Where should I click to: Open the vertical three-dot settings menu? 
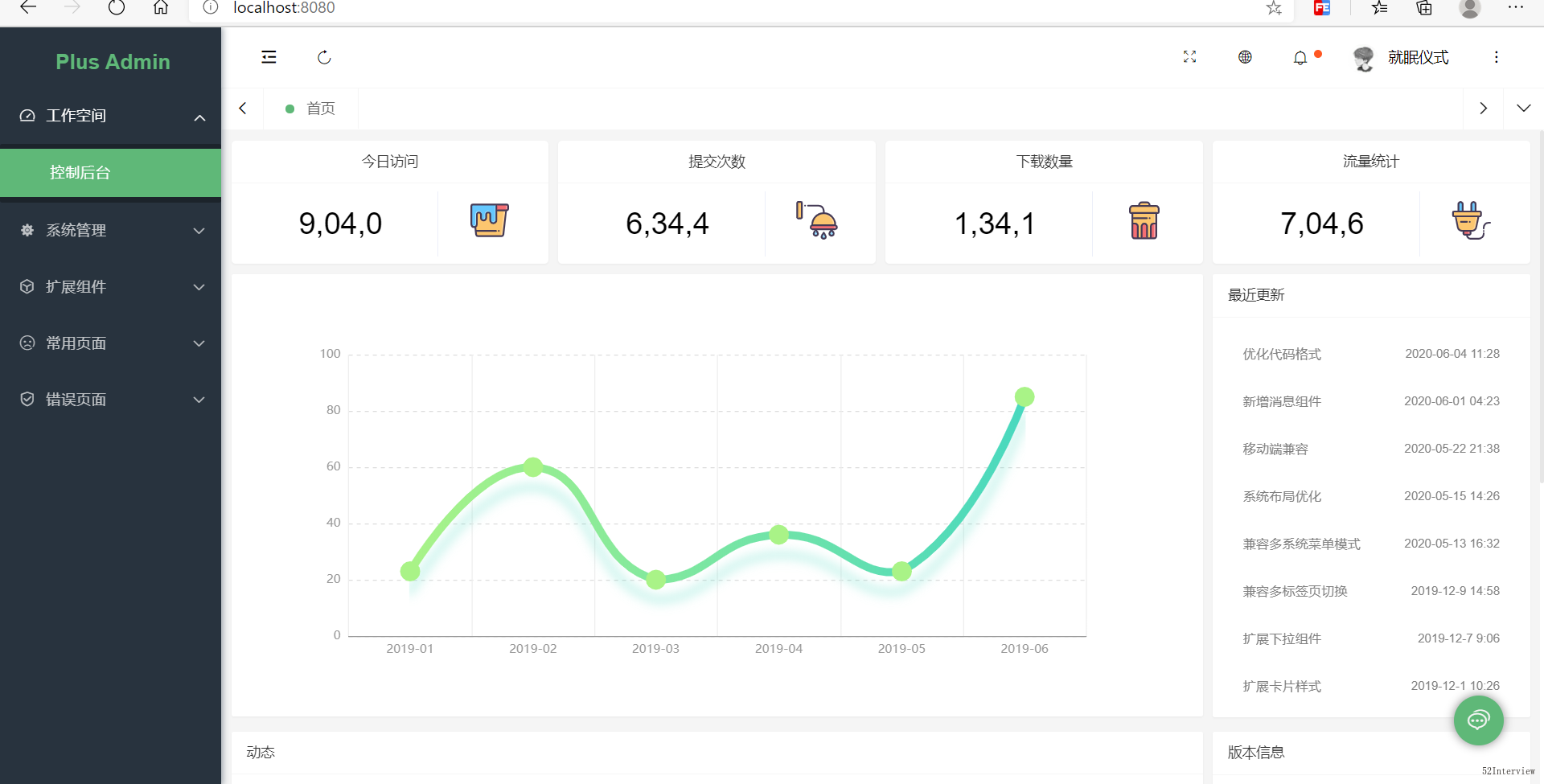pyautogui.click(x=1496, y=57)
